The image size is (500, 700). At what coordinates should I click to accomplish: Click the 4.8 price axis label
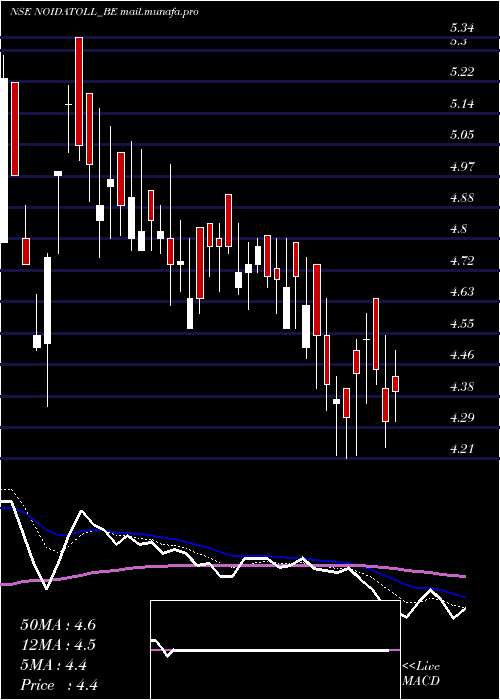[458, 229]
